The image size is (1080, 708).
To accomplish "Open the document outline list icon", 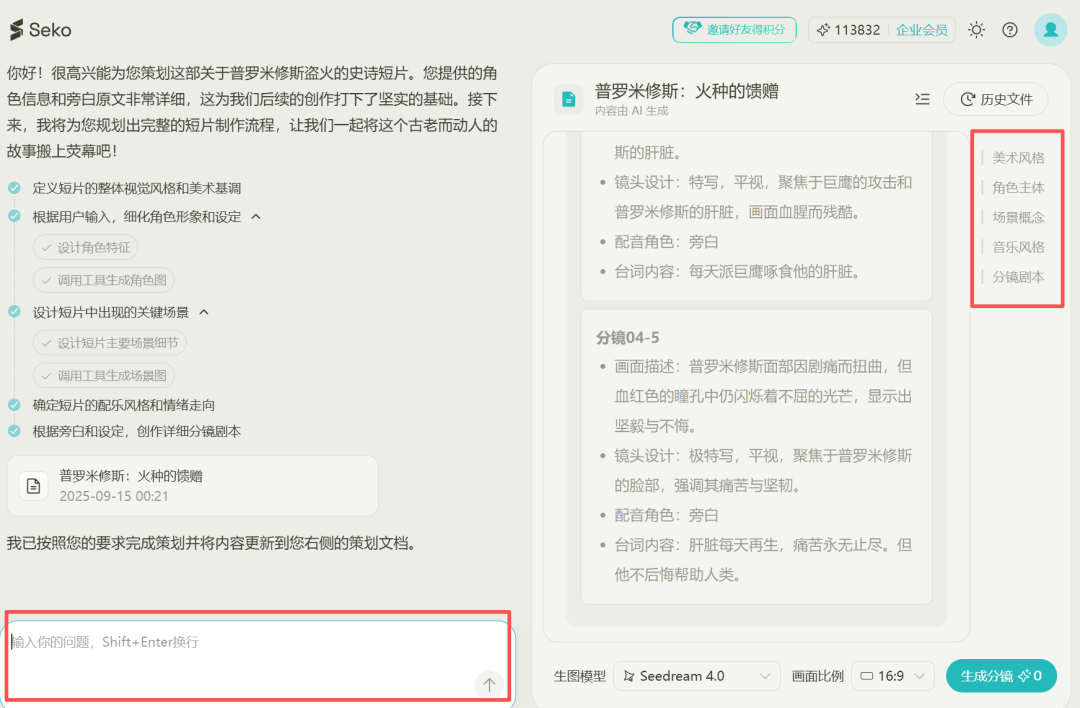I will pyautogui.click(x=922, y=99).
